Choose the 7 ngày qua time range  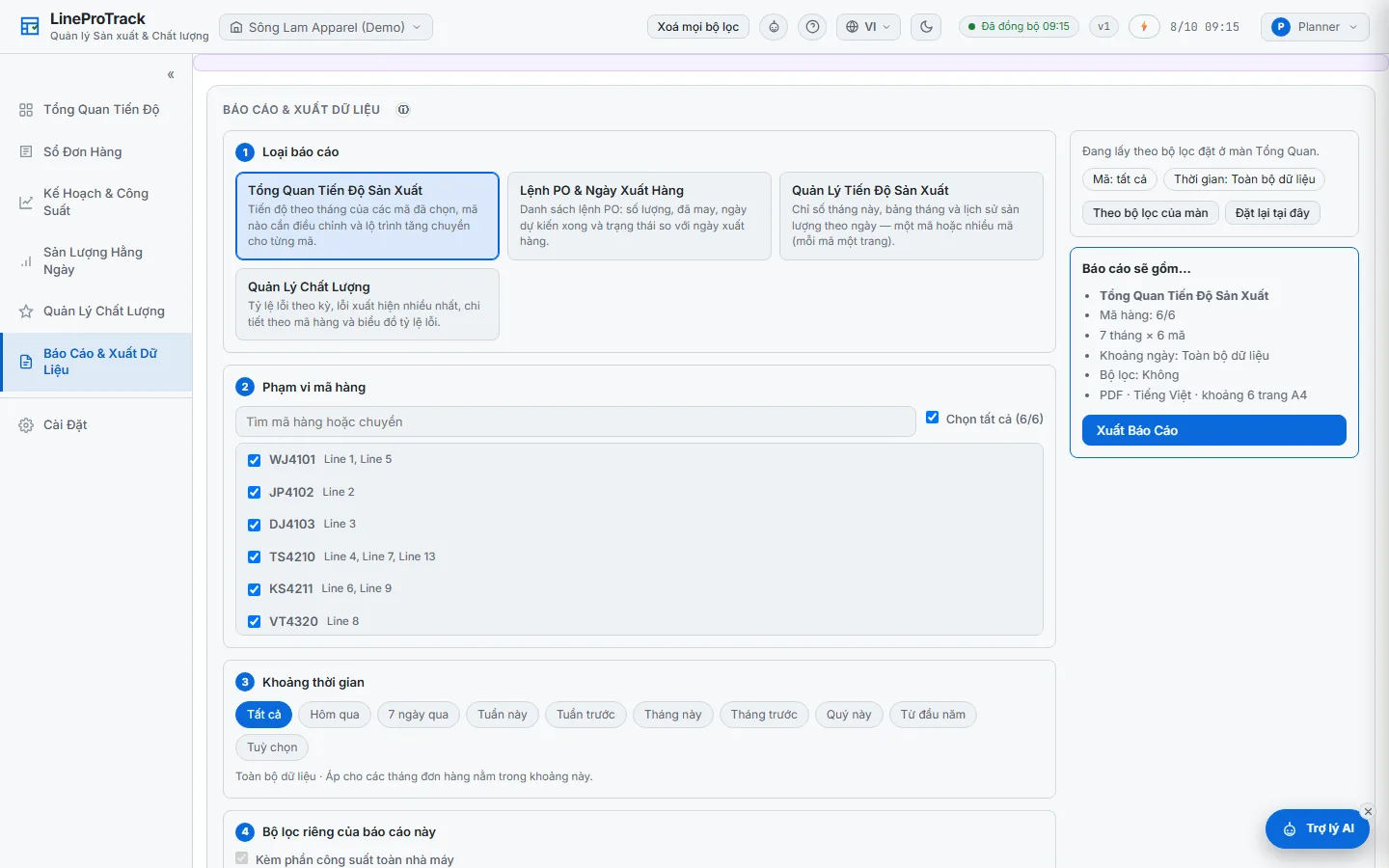[419, 715]
